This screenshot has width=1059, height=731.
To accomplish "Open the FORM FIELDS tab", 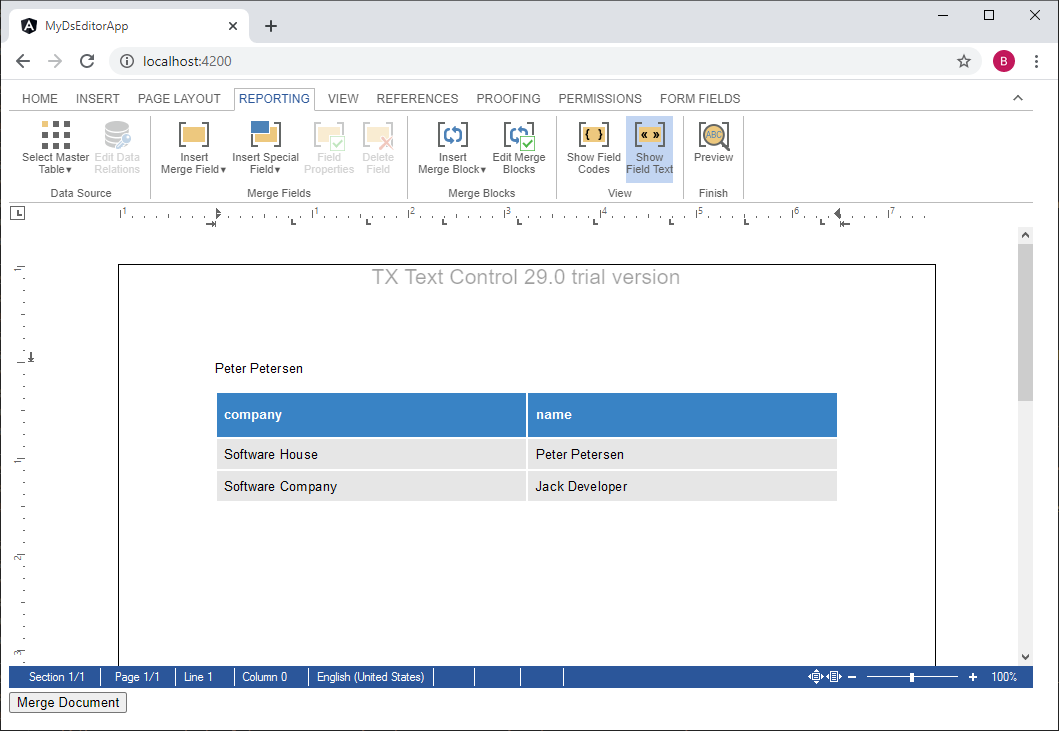I will [700, 99].
